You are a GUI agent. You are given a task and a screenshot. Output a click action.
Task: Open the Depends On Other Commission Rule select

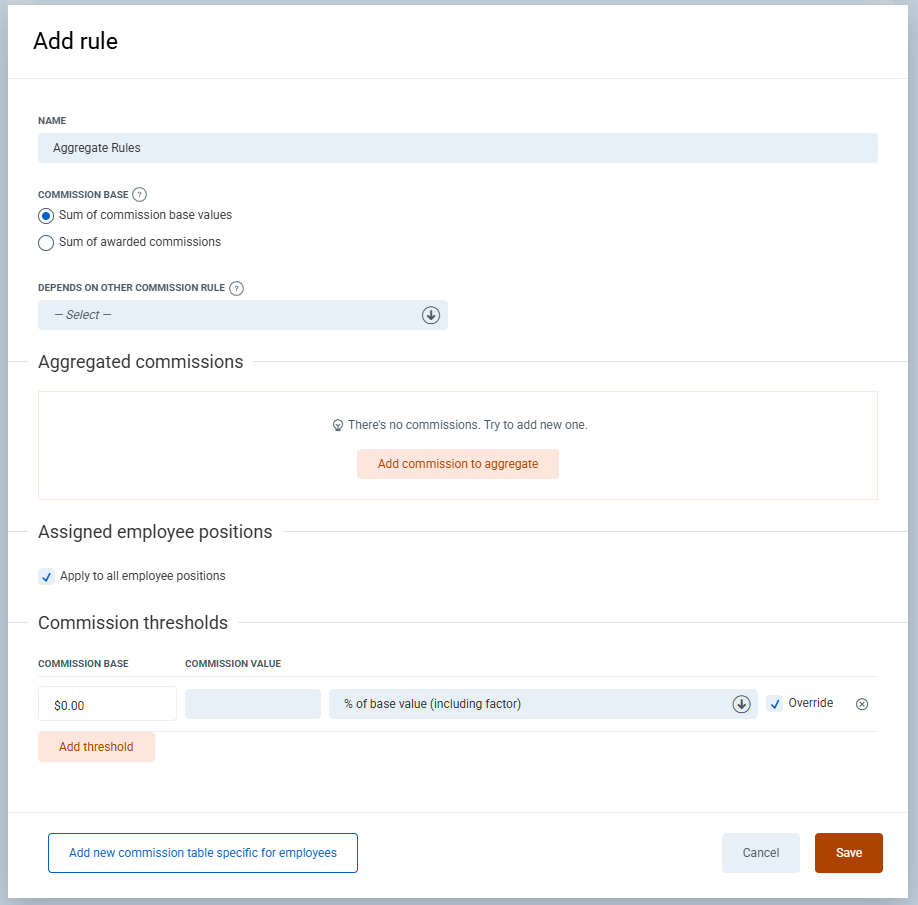[x=242, y=315]
